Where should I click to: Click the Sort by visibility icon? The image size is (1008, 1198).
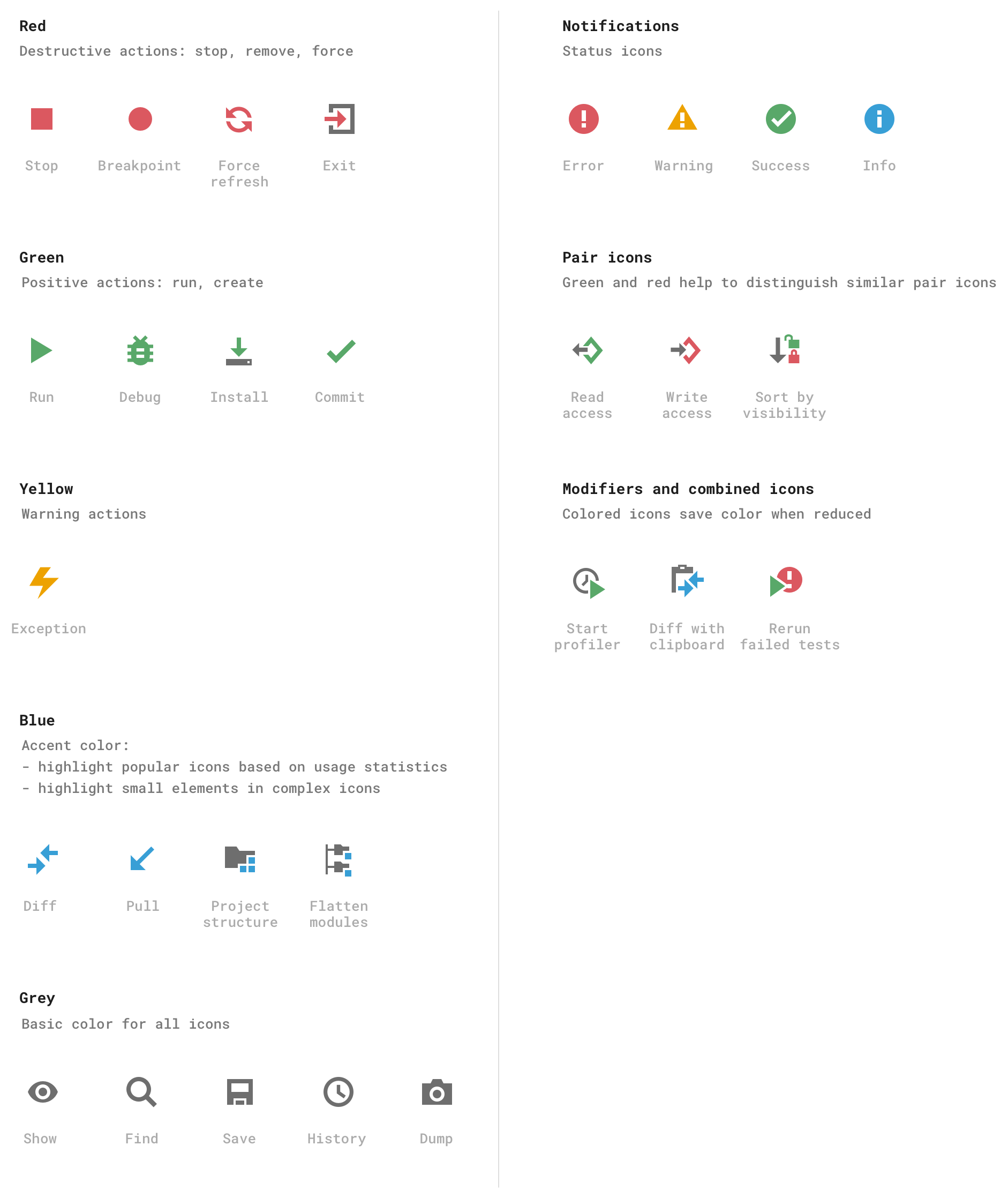(x=785, y=350)
